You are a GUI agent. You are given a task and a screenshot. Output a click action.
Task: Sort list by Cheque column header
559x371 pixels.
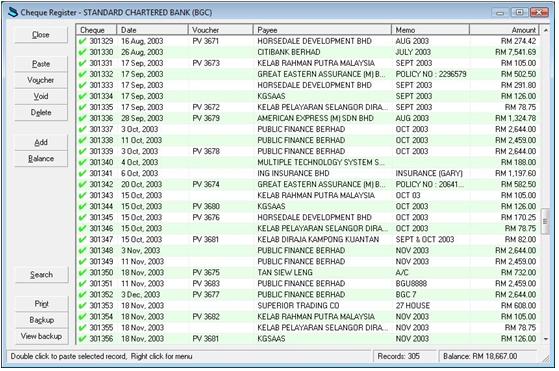click(x=96, y=30)
